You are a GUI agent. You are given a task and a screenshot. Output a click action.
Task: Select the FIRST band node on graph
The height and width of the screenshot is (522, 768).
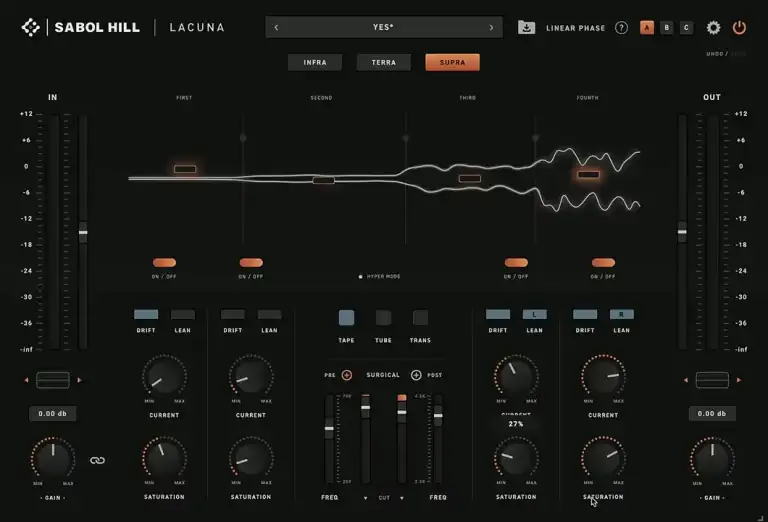(x=185, y=169)
